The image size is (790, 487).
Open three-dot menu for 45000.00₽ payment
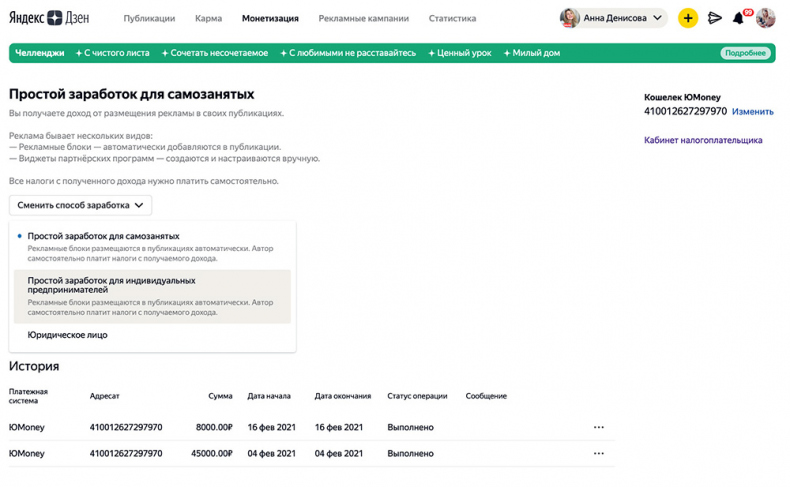(598, 453)
